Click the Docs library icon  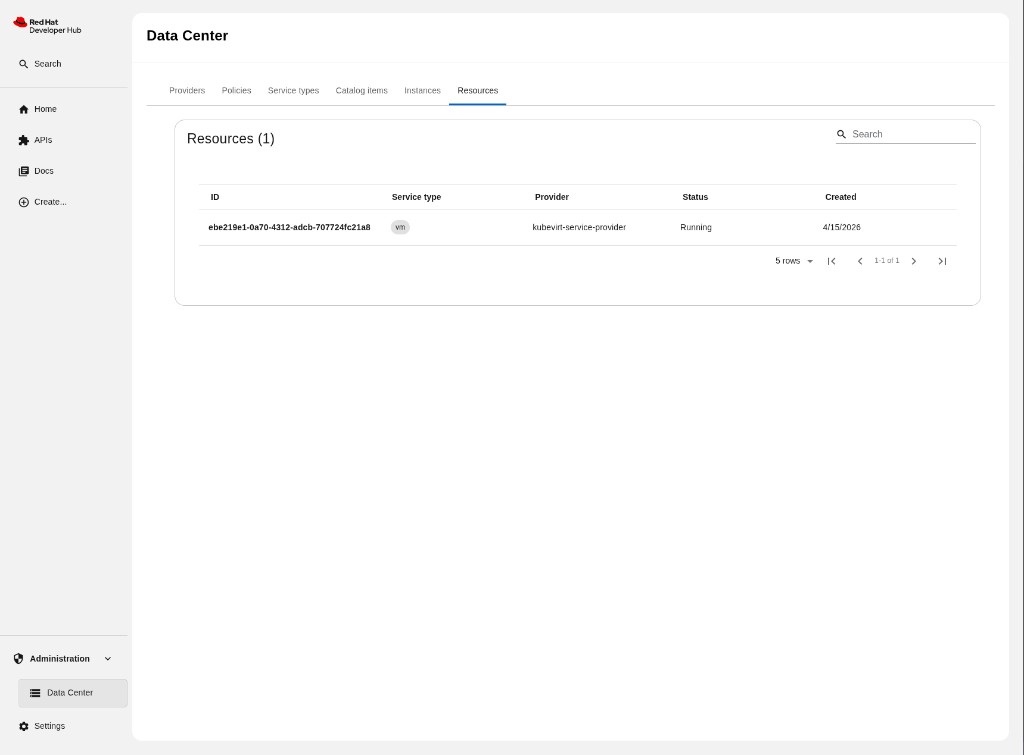[24, 171]
